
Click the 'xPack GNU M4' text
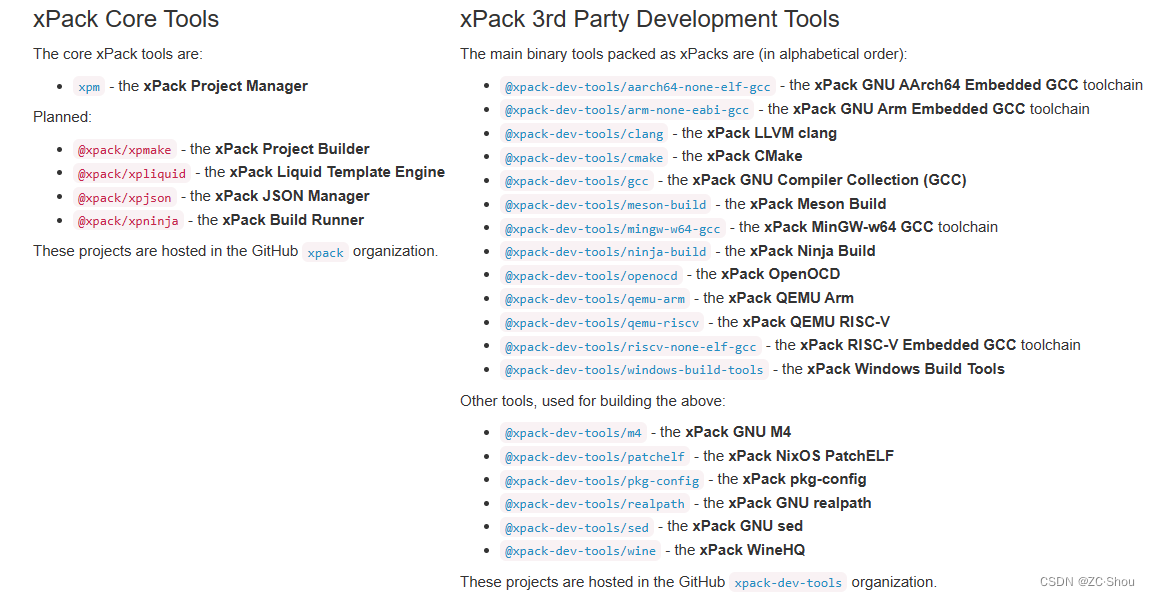[738, 433]
